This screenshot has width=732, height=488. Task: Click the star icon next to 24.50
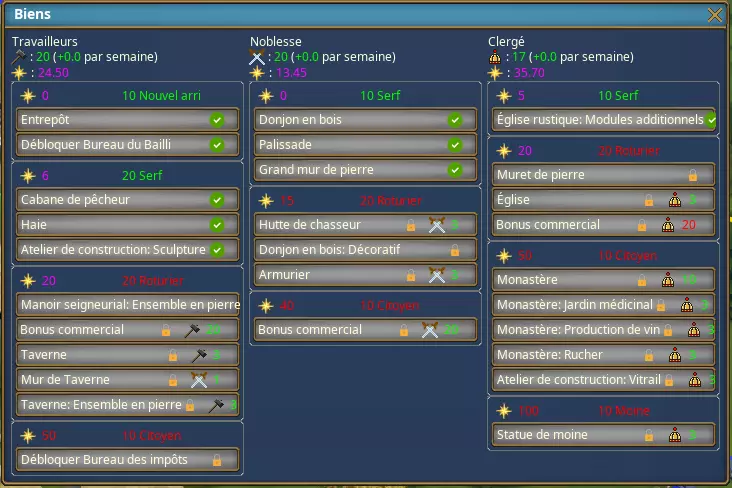[19, 73]
